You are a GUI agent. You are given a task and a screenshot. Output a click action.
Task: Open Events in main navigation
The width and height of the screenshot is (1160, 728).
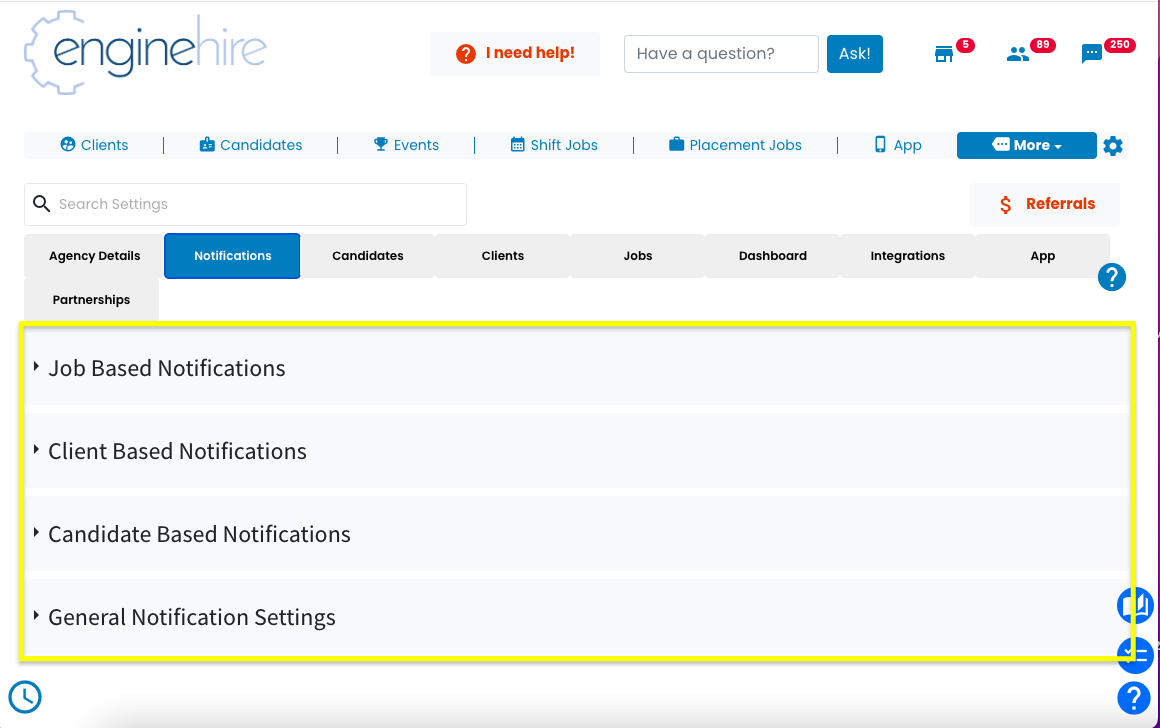tap(406, 145)
